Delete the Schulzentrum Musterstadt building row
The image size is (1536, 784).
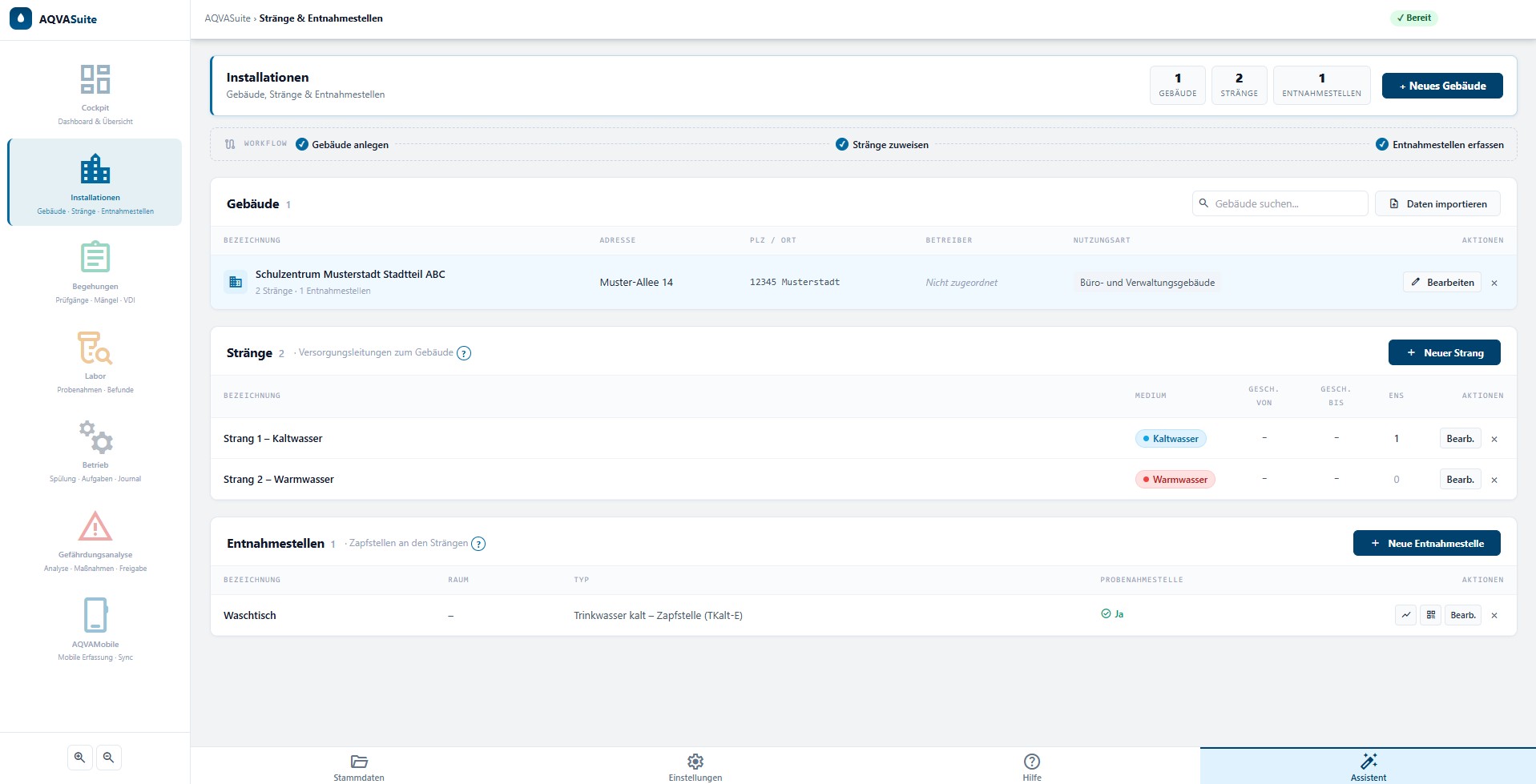click(1494, 283)
